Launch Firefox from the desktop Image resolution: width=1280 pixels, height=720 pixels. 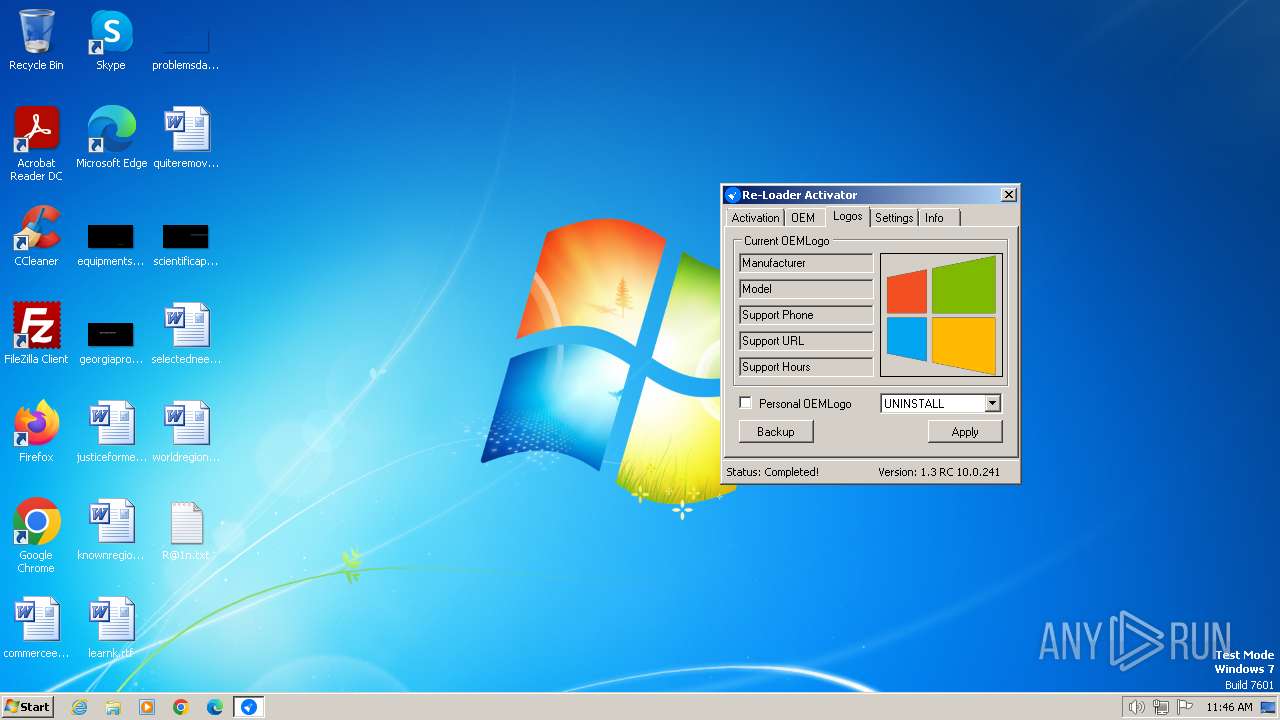pos(36,432)
